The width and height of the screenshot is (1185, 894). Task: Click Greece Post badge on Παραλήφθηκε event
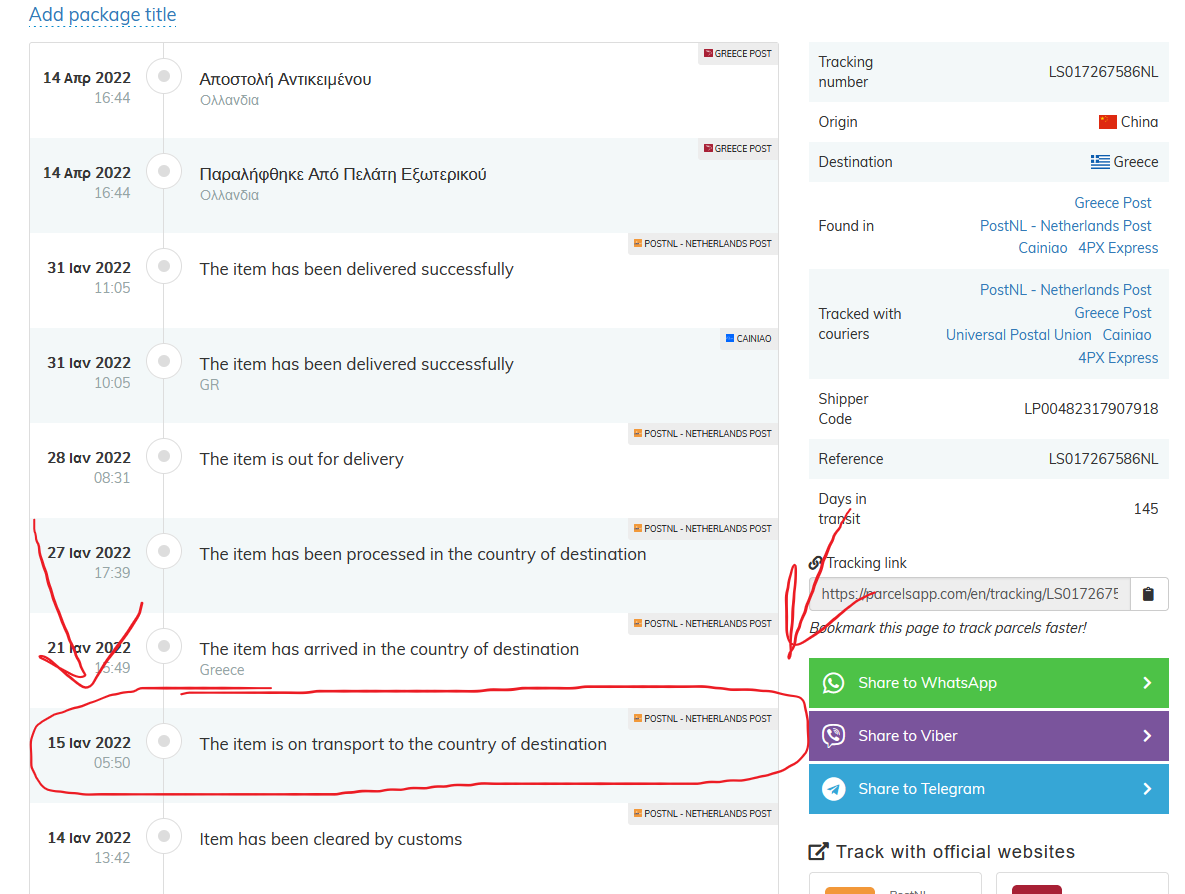(x=738, y=149)
